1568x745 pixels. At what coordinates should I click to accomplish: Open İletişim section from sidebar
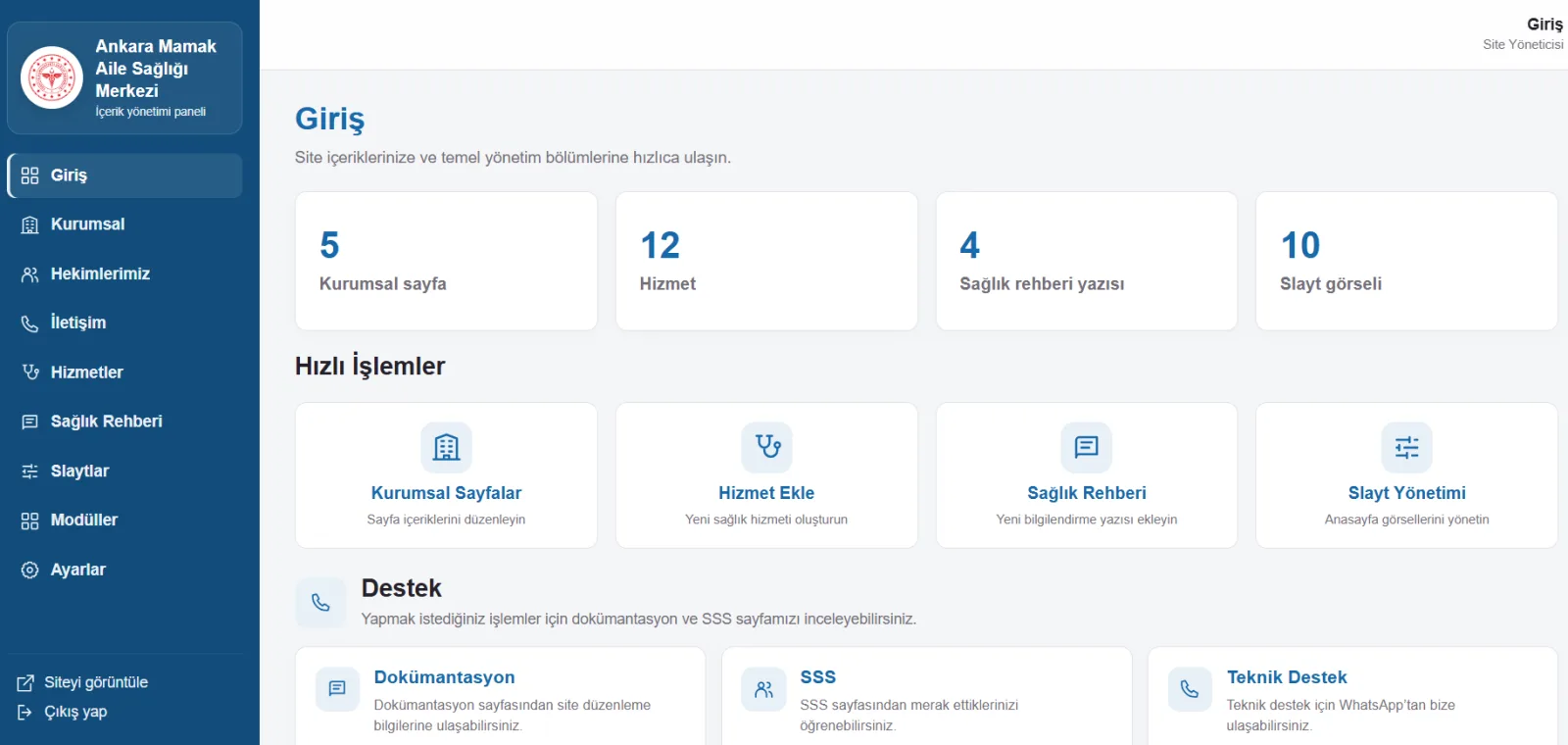pyautogui.click(x=124, y=323)
